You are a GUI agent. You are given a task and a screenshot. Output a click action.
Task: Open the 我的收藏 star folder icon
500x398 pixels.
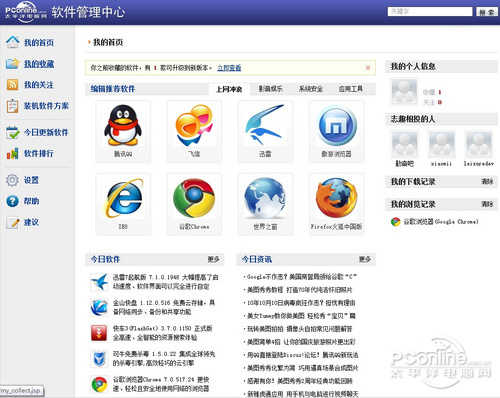pos(13,63)
